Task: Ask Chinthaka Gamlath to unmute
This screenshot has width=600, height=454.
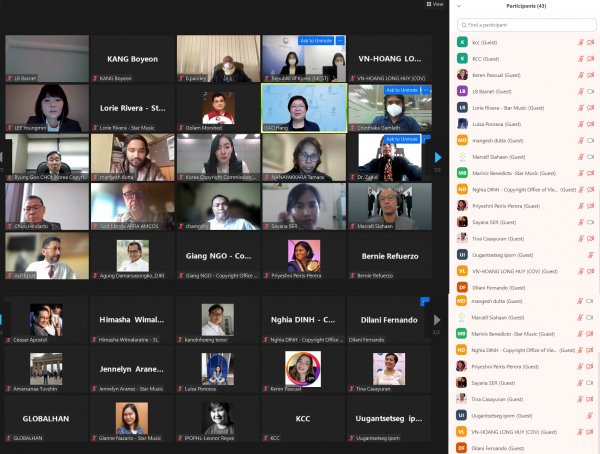Action: pyautogui.click(x=403, y=90)
